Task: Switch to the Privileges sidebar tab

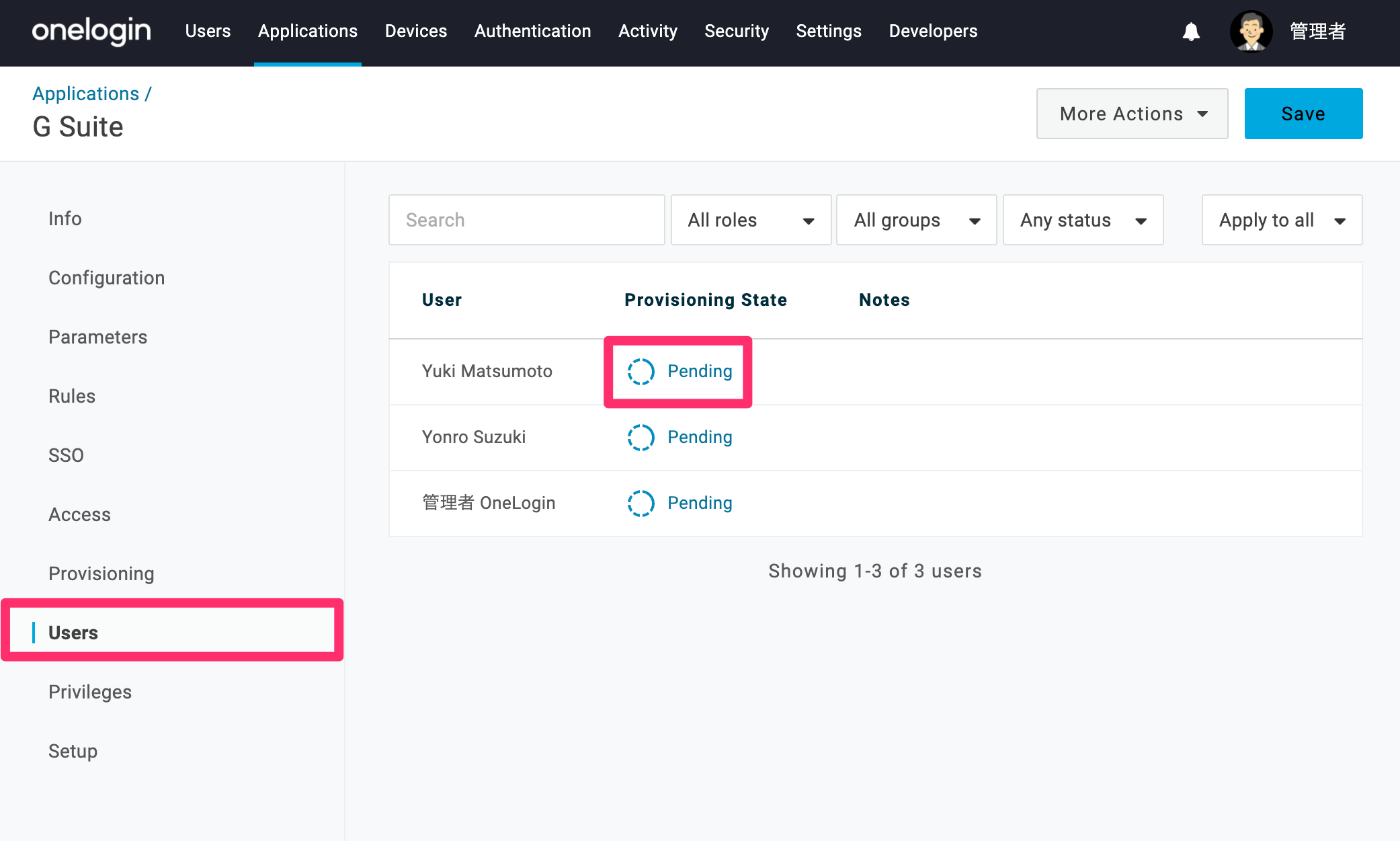Action: [90, 692]
